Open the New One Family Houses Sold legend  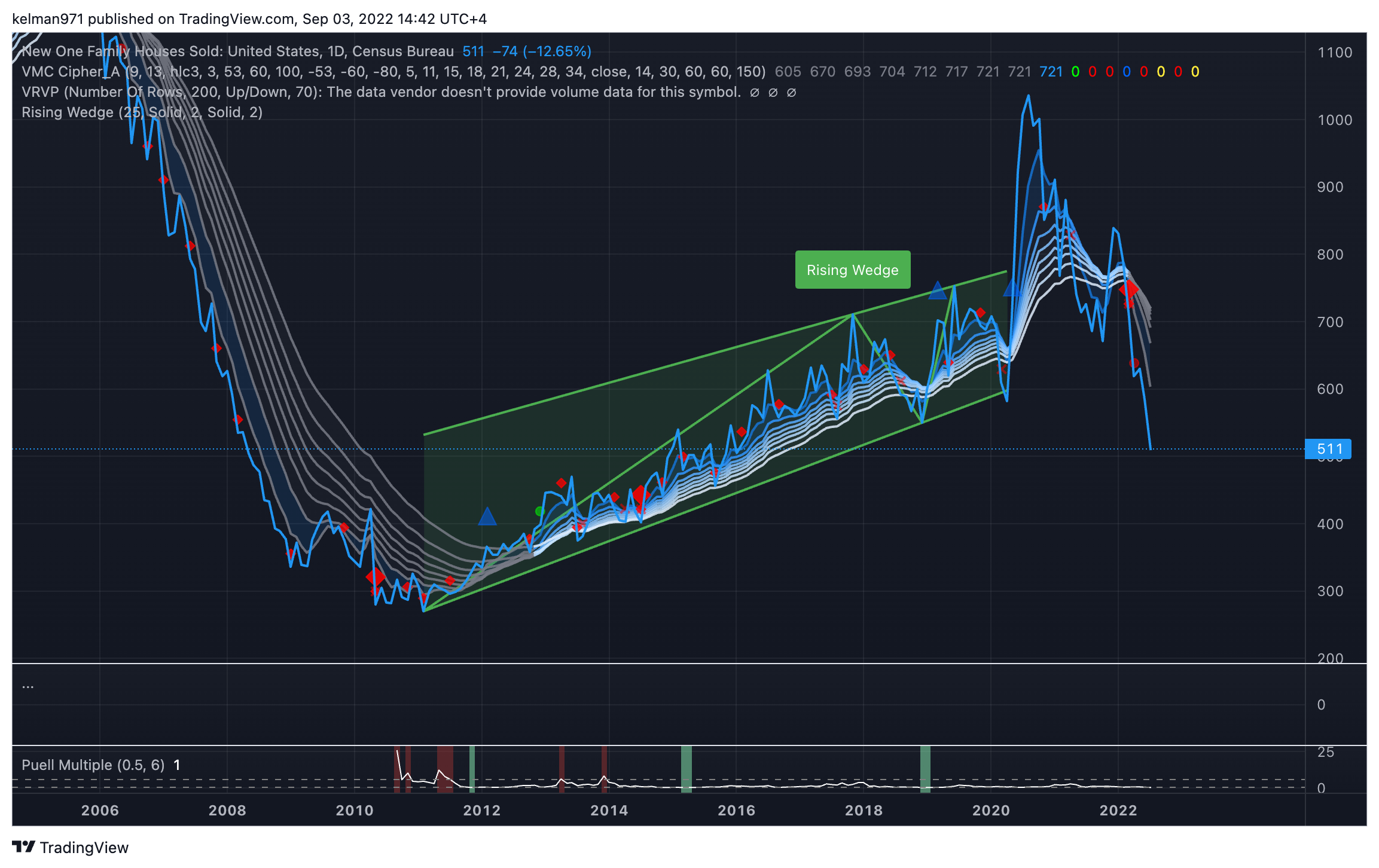(237, 51)
